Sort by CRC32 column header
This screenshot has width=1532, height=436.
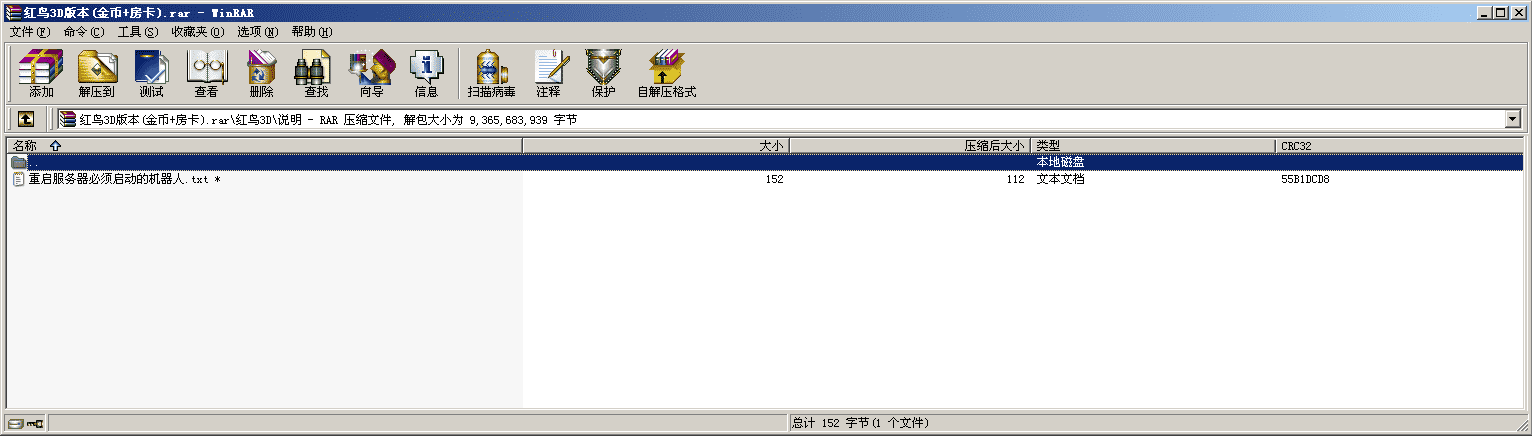pos(1399,146)
